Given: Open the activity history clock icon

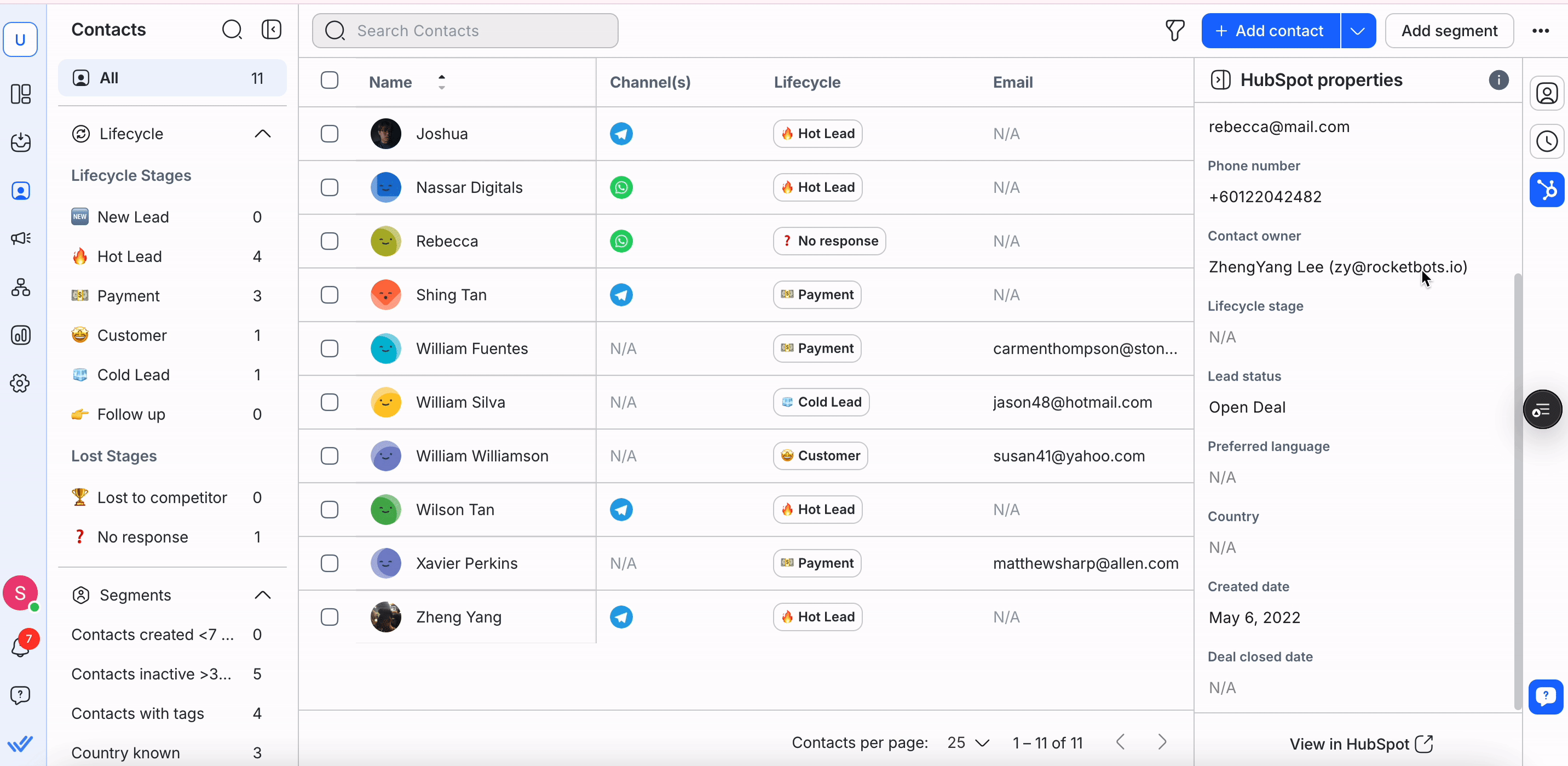Looking at the screenshot, I should [x=1547, y=141].
